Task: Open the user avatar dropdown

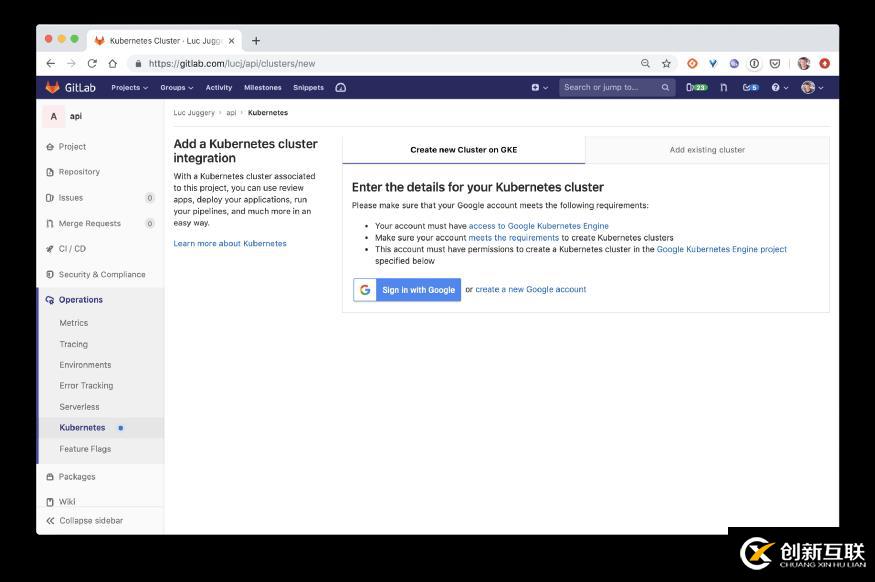Action: [812, 88]
